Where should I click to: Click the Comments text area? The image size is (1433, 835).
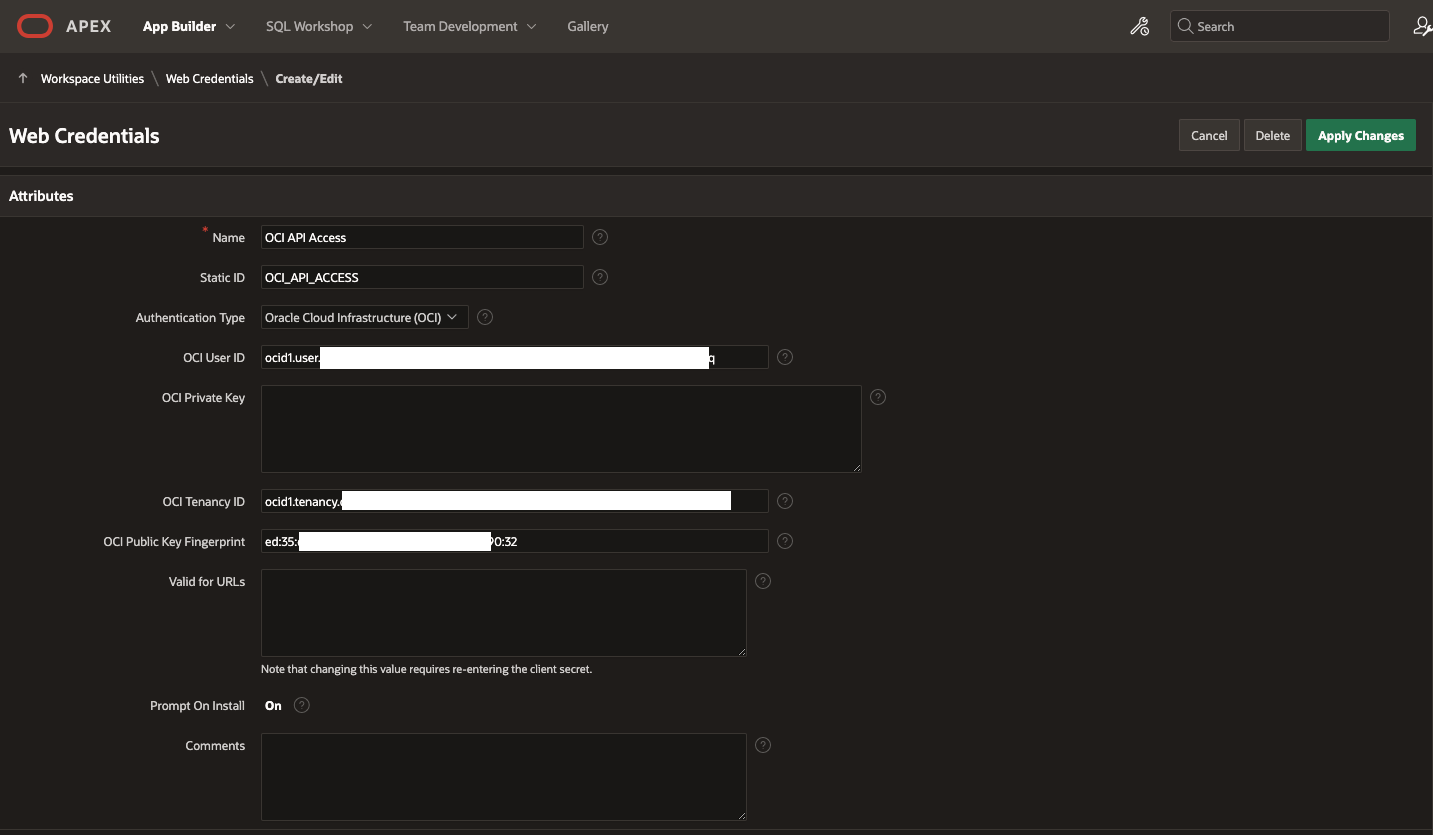[x=504, y=777]
